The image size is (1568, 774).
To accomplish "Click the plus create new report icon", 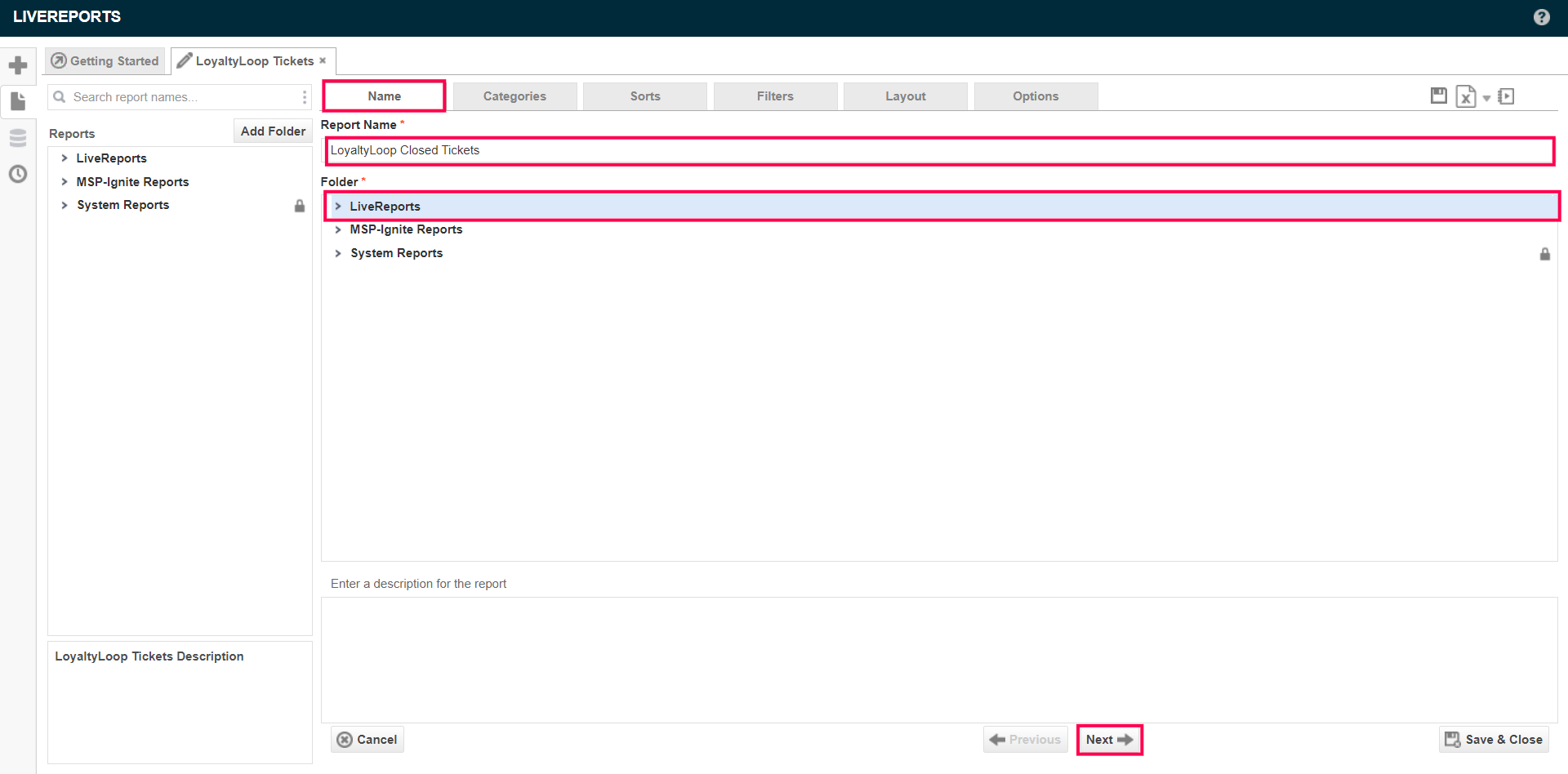I will tap(18, 65).
